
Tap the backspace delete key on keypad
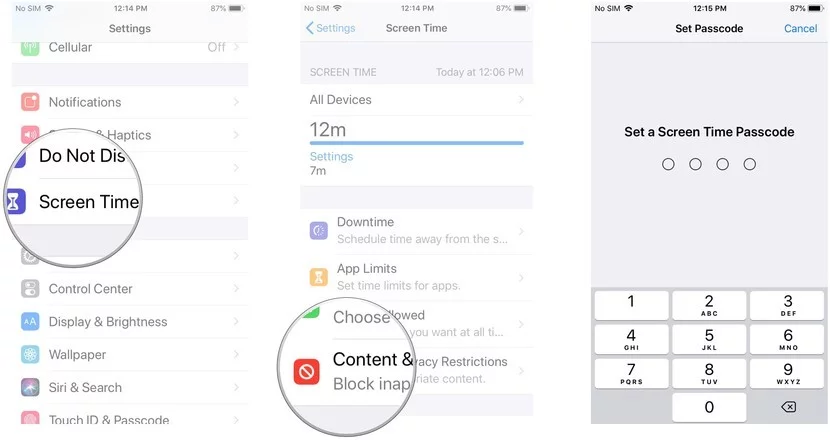tap(788, 407)
